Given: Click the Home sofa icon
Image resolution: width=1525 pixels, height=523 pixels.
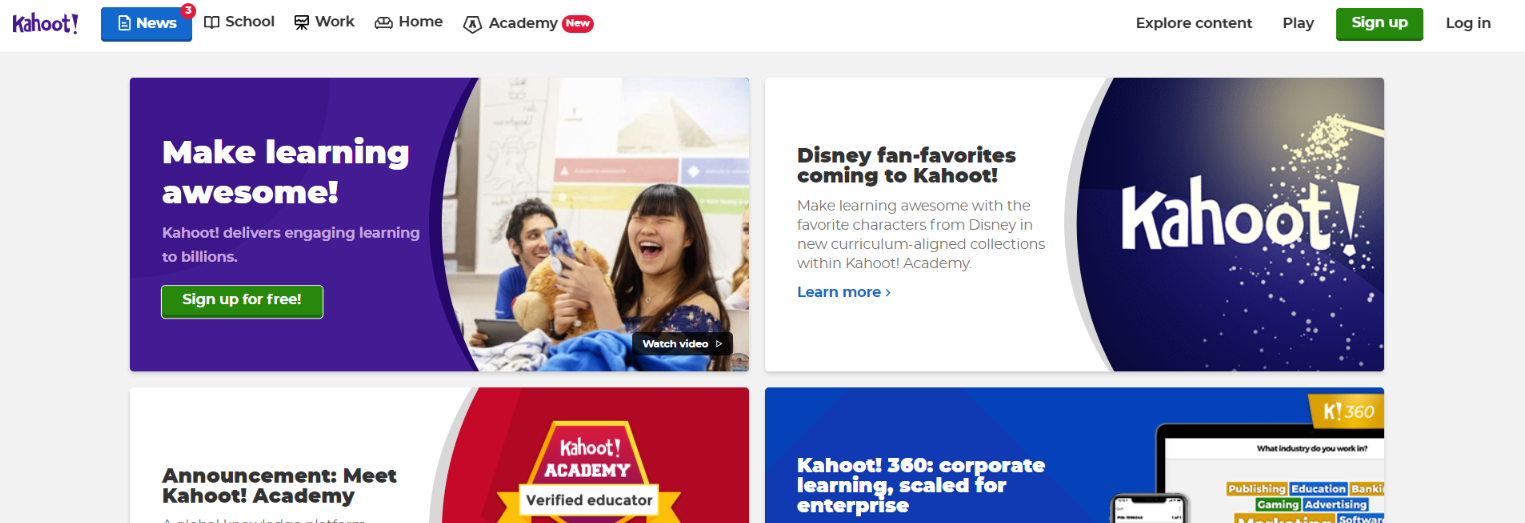Looking at the screenshot, I should 384,23.
